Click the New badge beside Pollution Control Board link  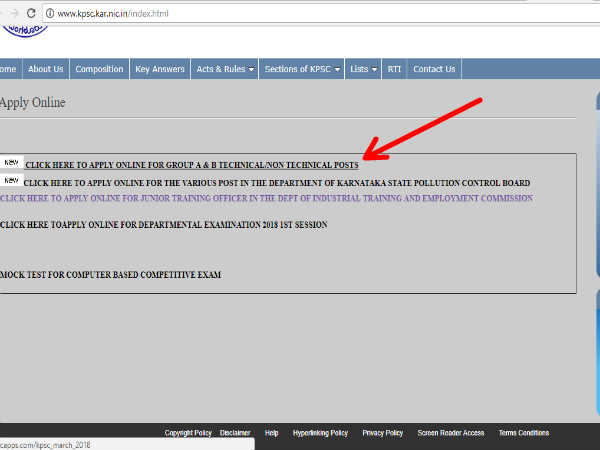11,180
